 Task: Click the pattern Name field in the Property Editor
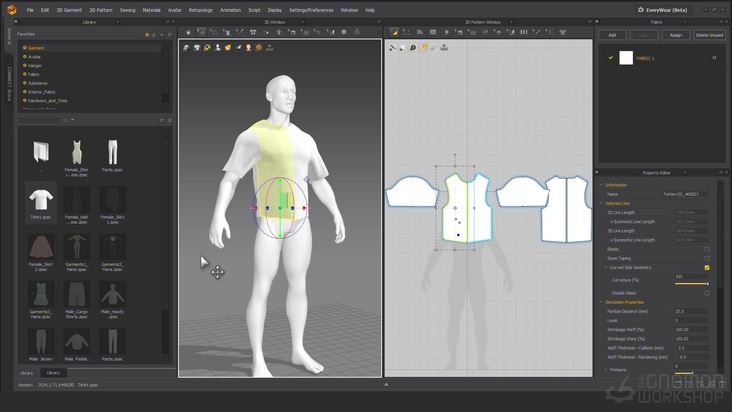(685, 194)
